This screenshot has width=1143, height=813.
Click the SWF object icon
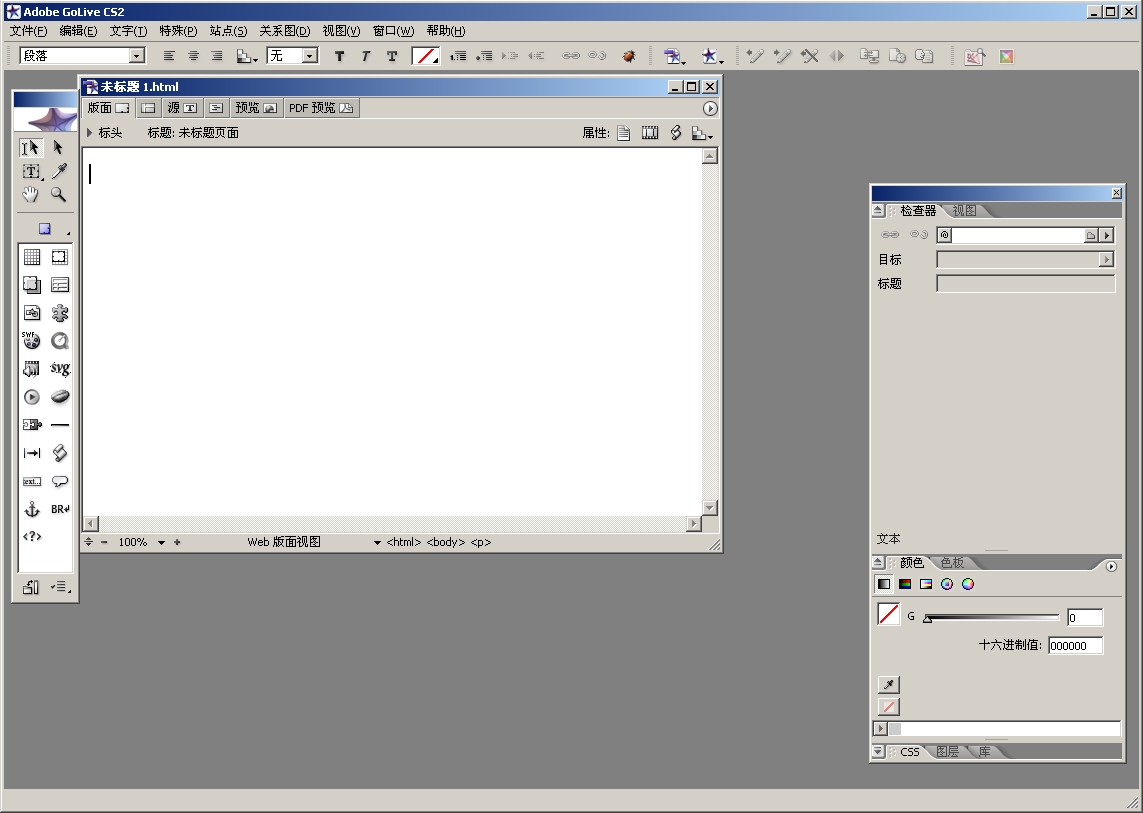pyautogui.click(x=31, y=341)
